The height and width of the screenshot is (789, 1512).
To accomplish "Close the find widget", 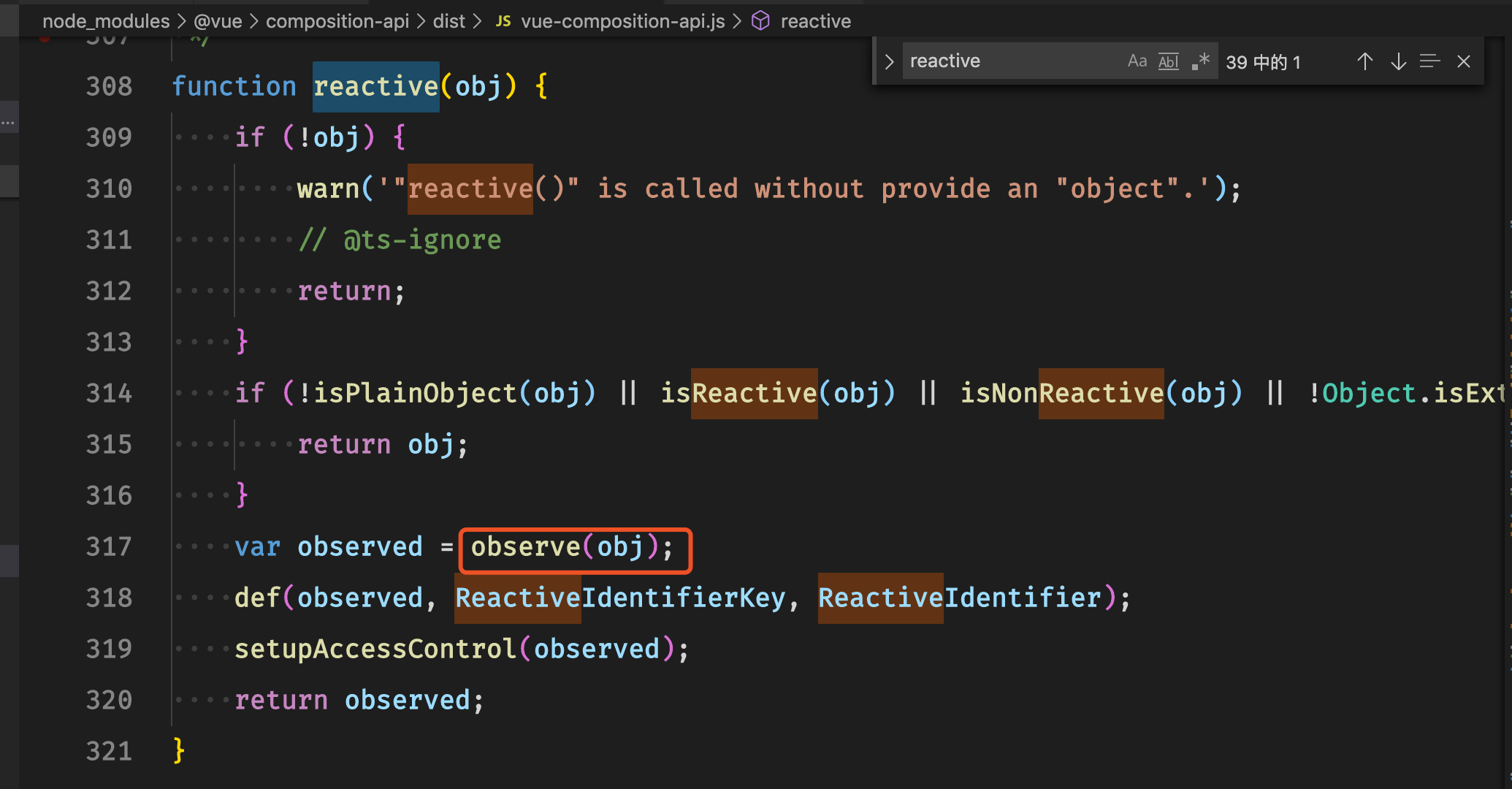I will 1463,61.
